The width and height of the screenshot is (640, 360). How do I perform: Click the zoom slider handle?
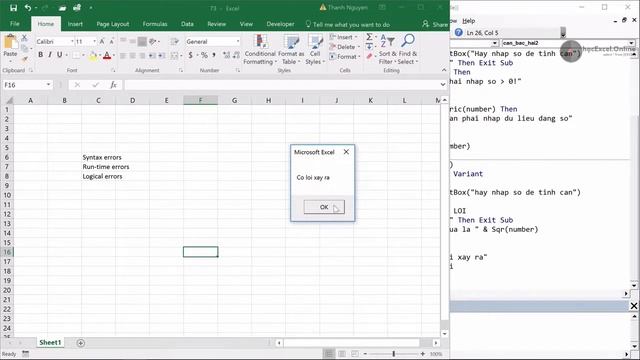(x=393, y=353)
